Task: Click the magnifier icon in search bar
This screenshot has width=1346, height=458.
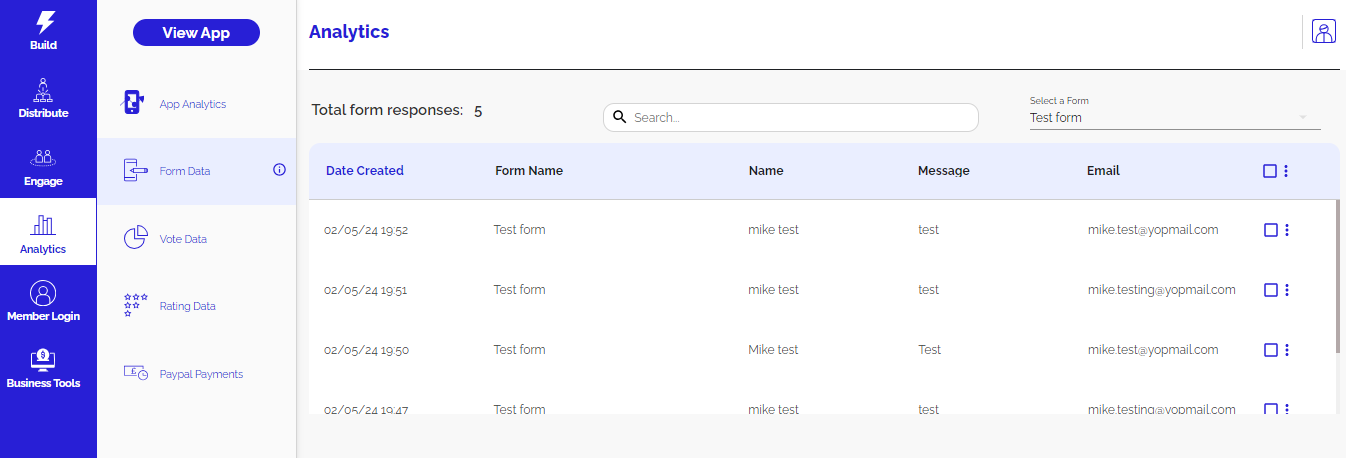Action: point(619,117)
